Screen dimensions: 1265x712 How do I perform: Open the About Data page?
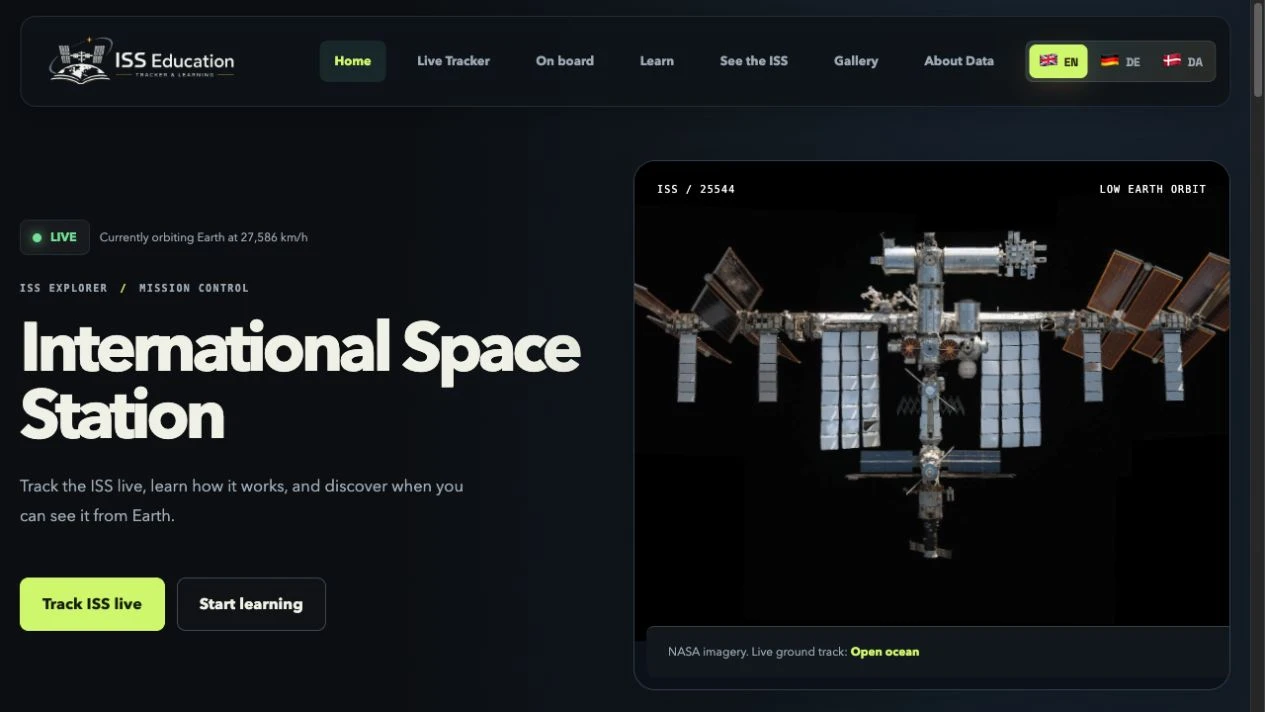click(958, 61)
